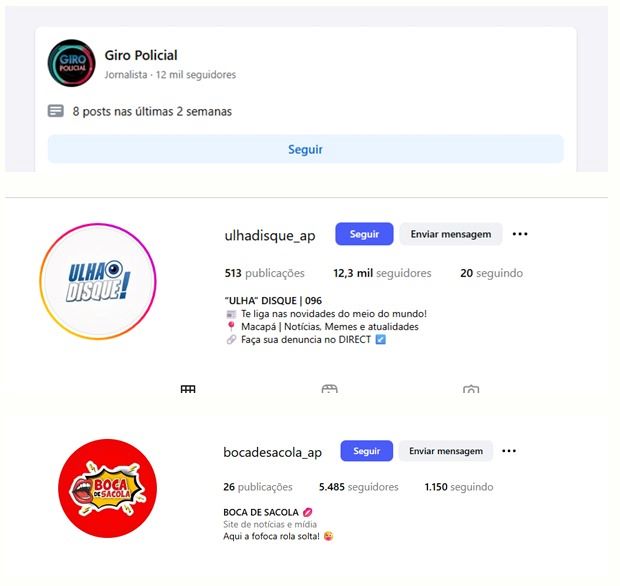Open the Giro Policial profile picture
Image resolution: width=620 pixels, height=586 pixels.
click(72, 63)
